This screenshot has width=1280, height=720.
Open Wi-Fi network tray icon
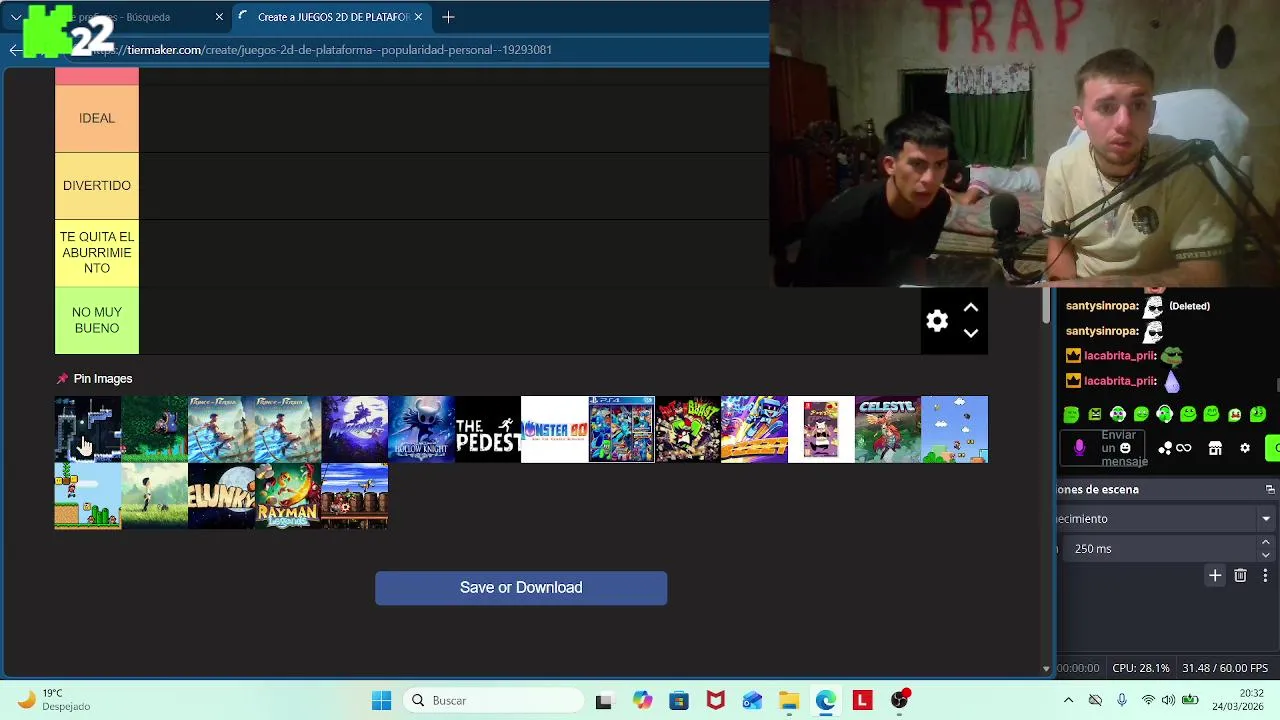point(1148,701)
